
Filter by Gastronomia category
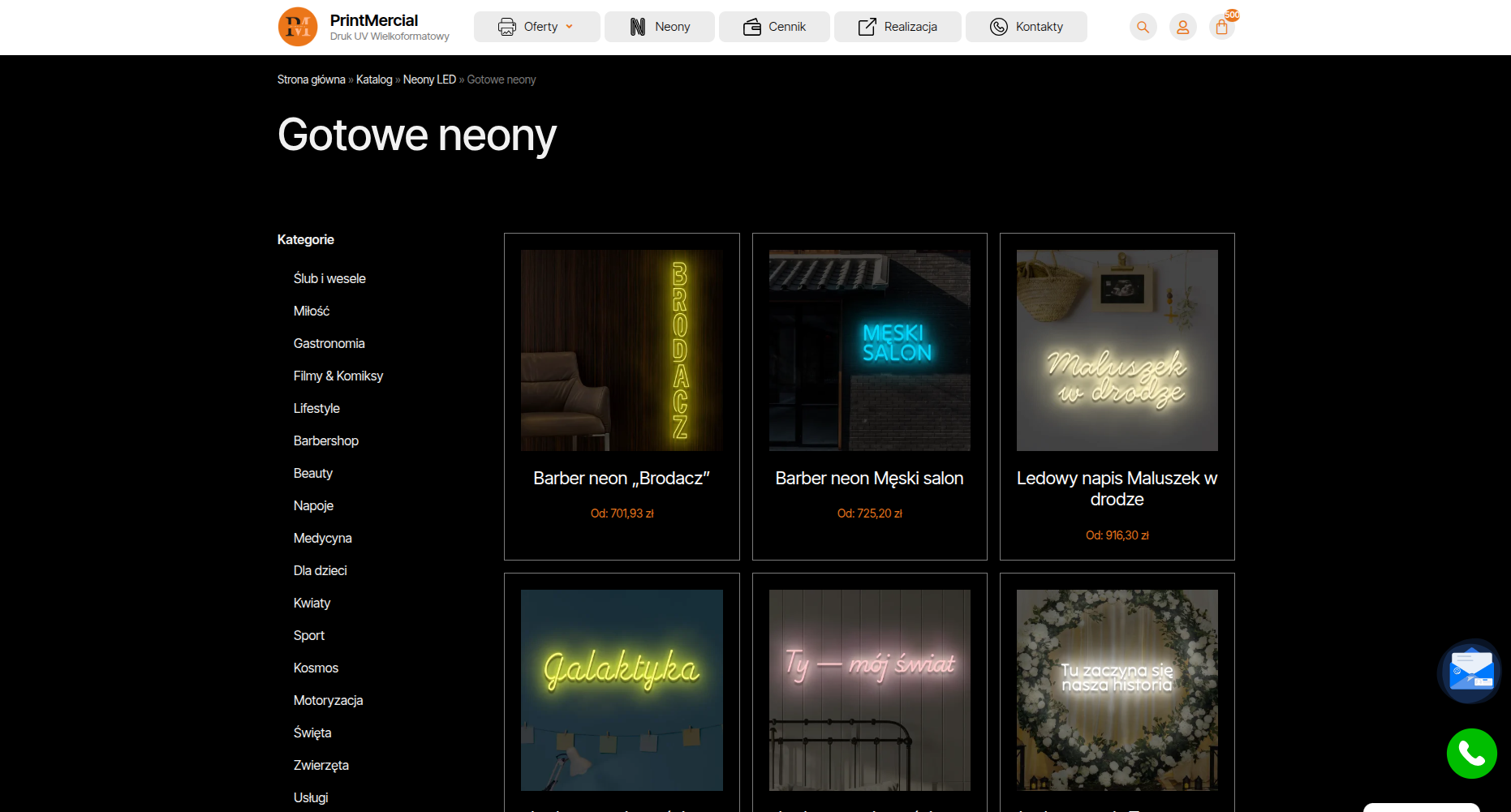[x=329, y=343]
